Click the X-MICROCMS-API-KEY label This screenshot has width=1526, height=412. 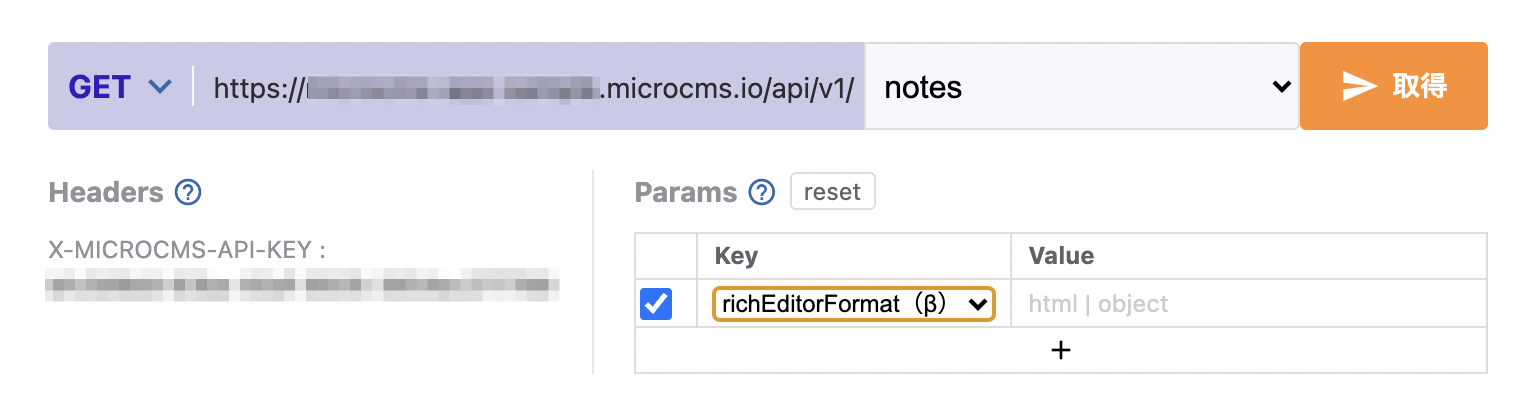coord(186,250)
